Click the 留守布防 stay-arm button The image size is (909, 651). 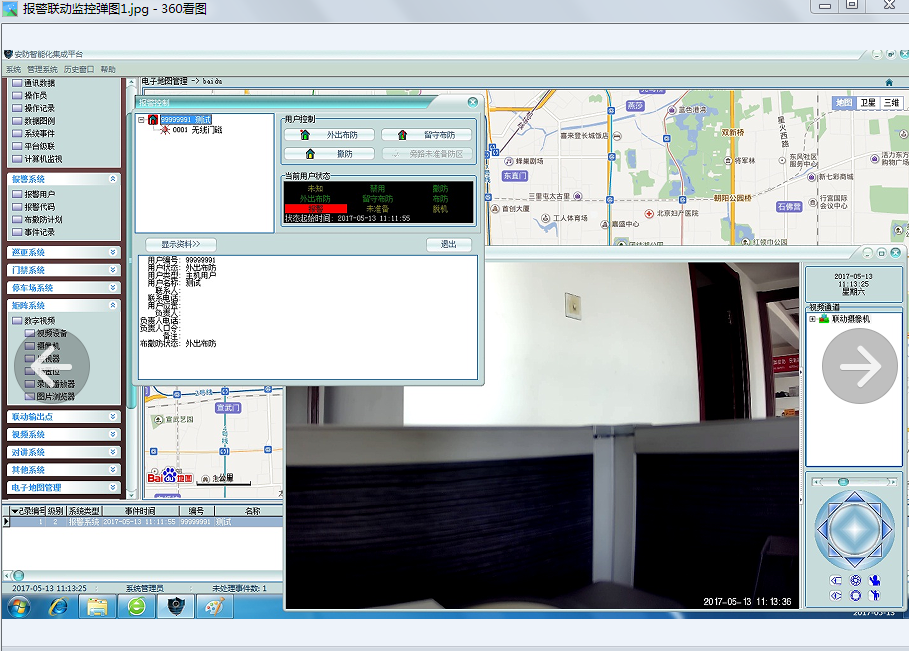[426, 135]
